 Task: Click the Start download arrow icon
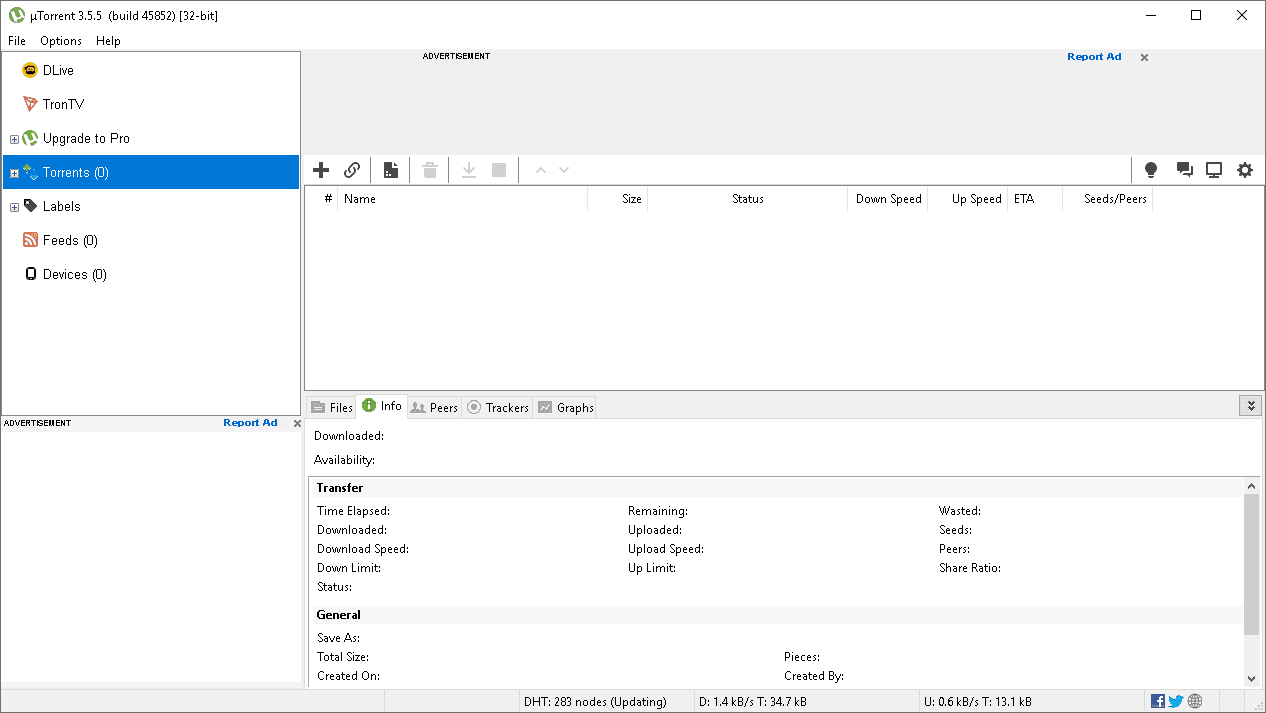[469, 170]
